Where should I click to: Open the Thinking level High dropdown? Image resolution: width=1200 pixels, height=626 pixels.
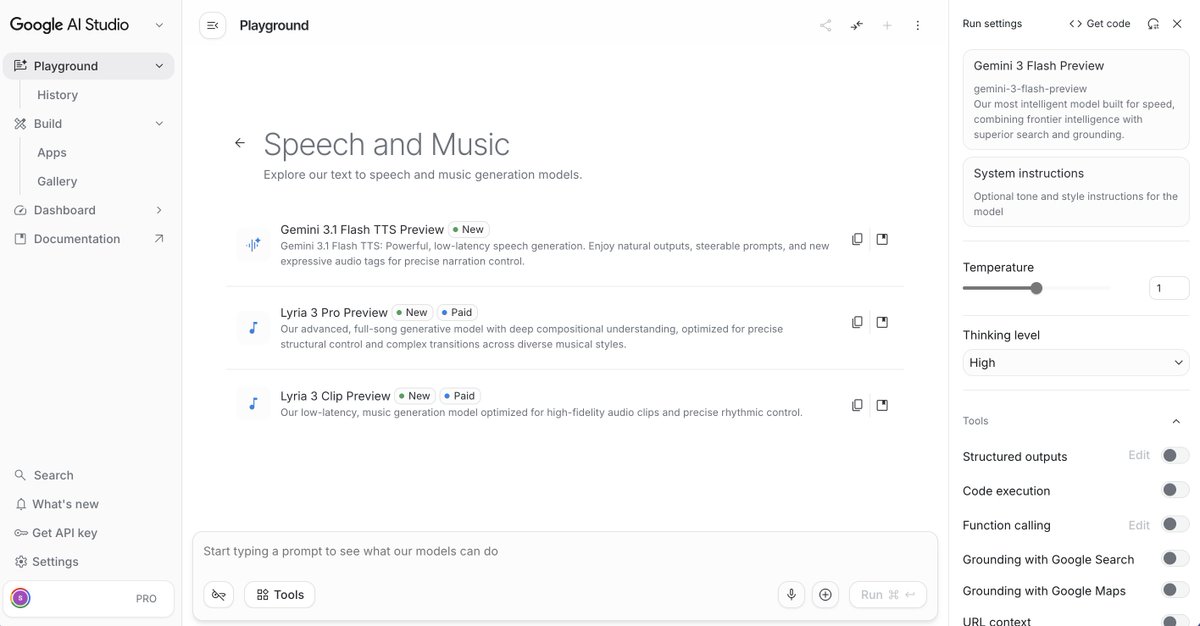[1076, 363]
